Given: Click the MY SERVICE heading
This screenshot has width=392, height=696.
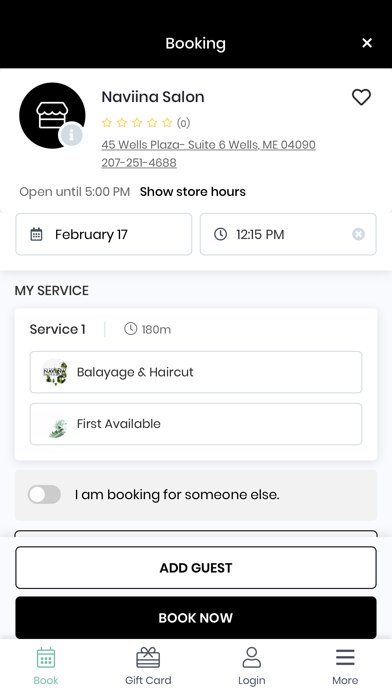Looking at the screenshot, I should point(51,291).
